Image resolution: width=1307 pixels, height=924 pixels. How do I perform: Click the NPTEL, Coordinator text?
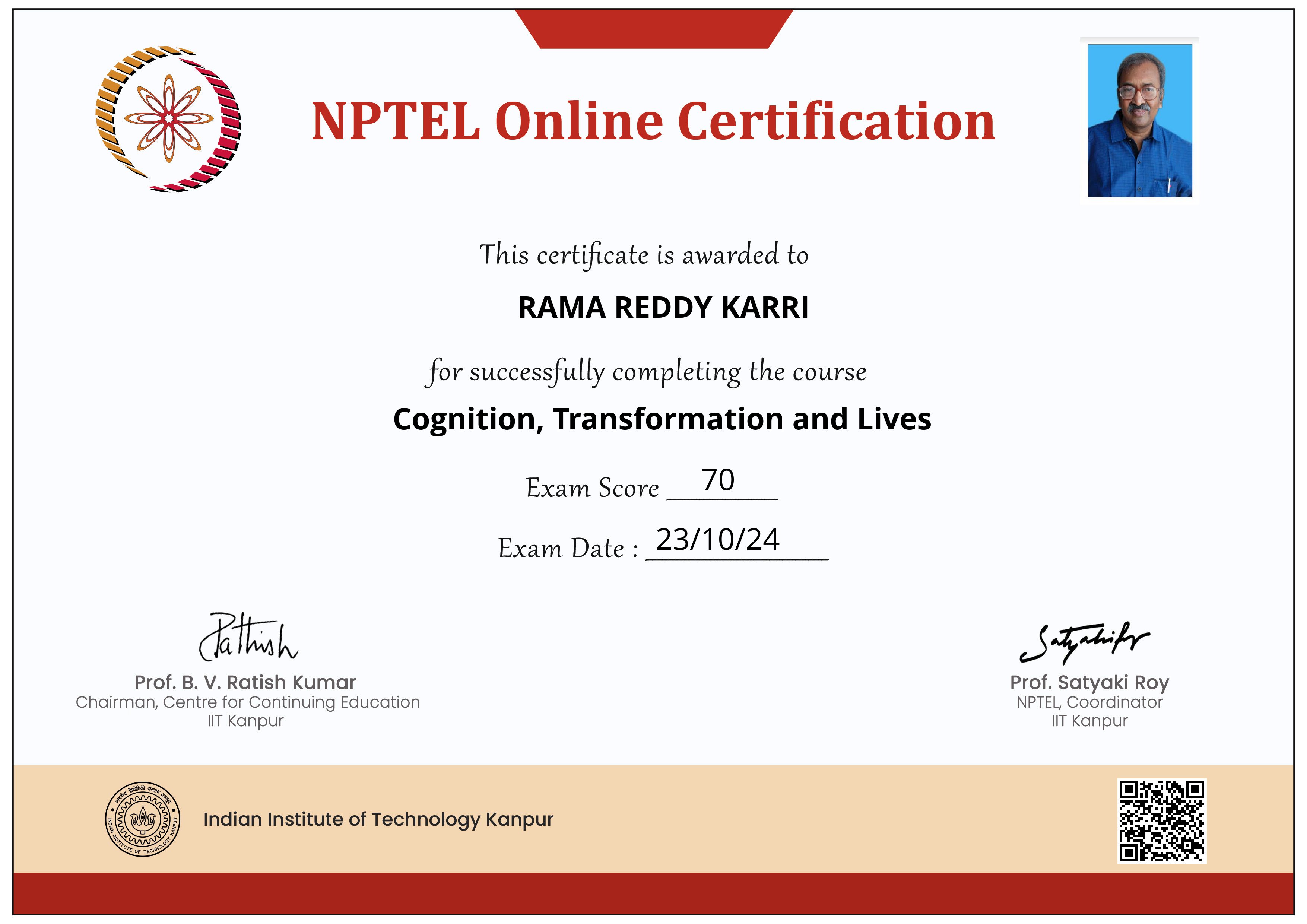click(1089, 702)
